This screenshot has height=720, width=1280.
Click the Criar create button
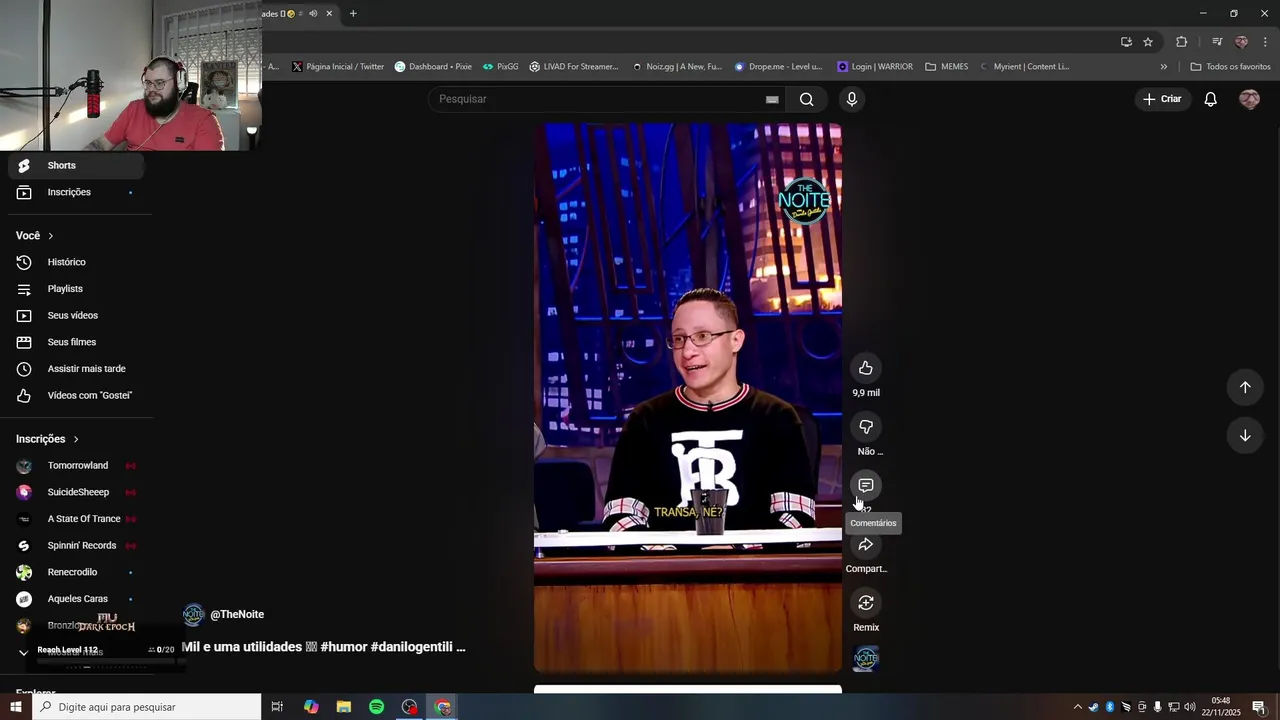1162,99
